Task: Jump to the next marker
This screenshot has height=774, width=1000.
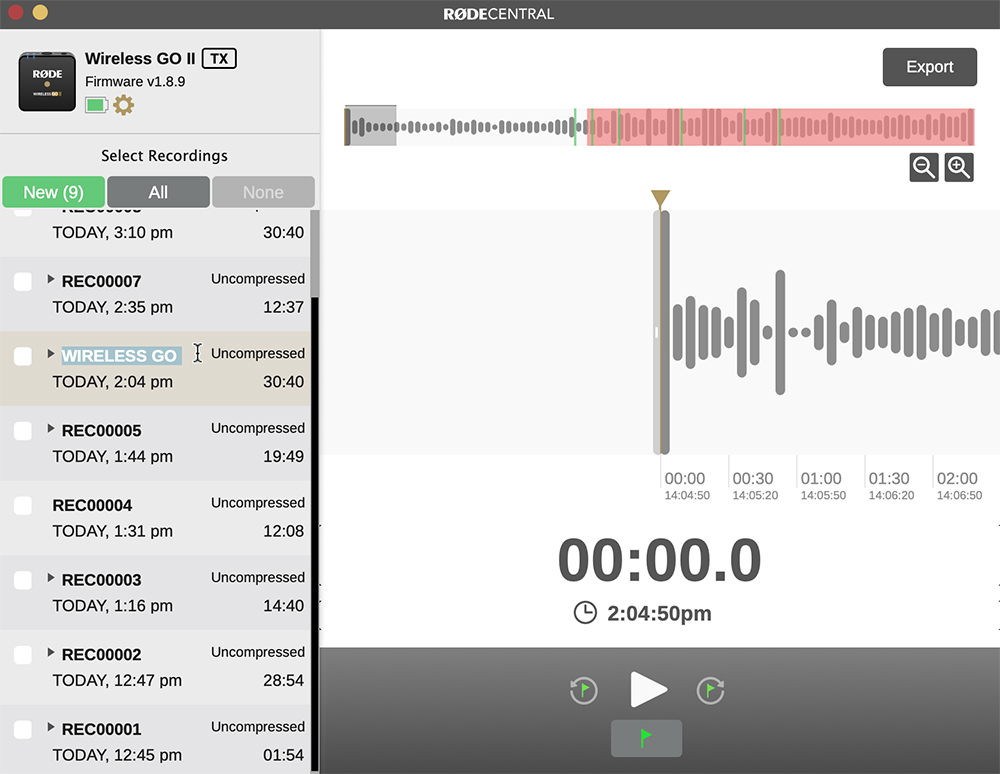Action: [x=710, y=690]
